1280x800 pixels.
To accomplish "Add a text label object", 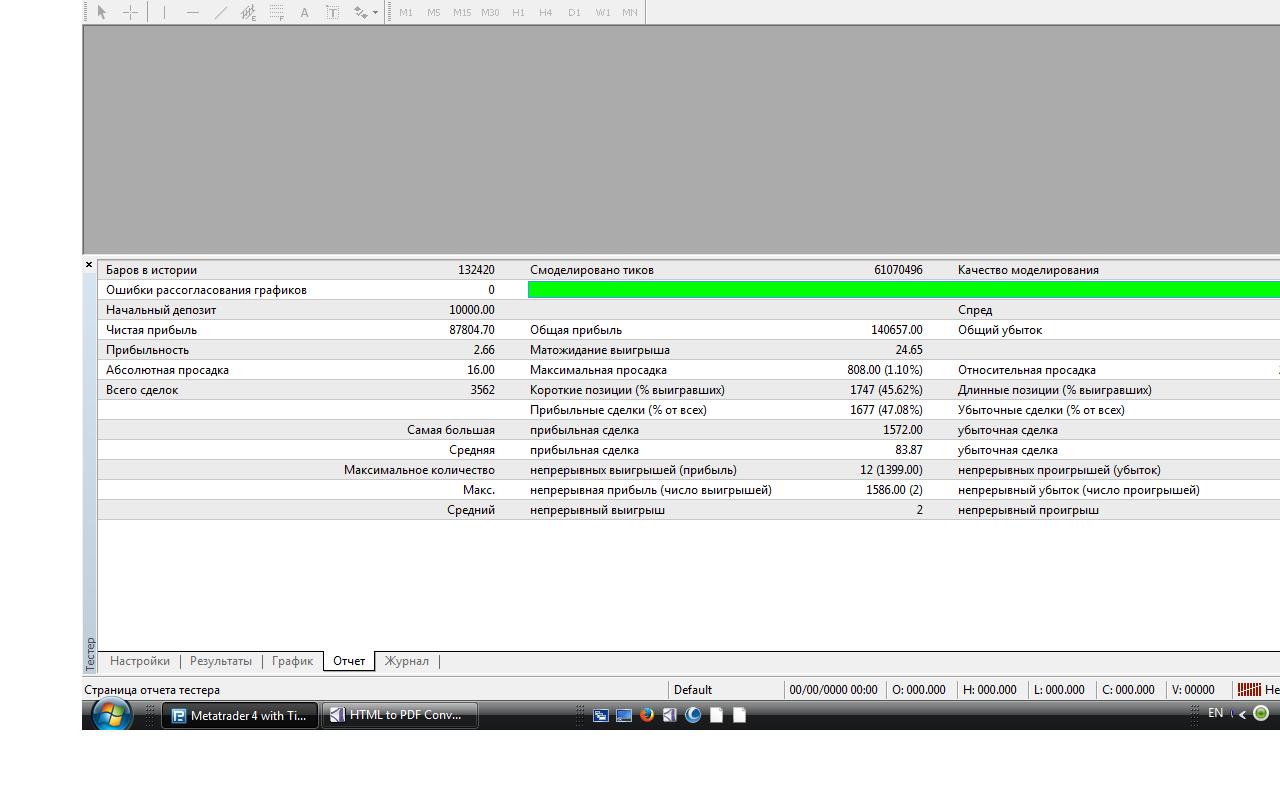I will tap(332, 12).
